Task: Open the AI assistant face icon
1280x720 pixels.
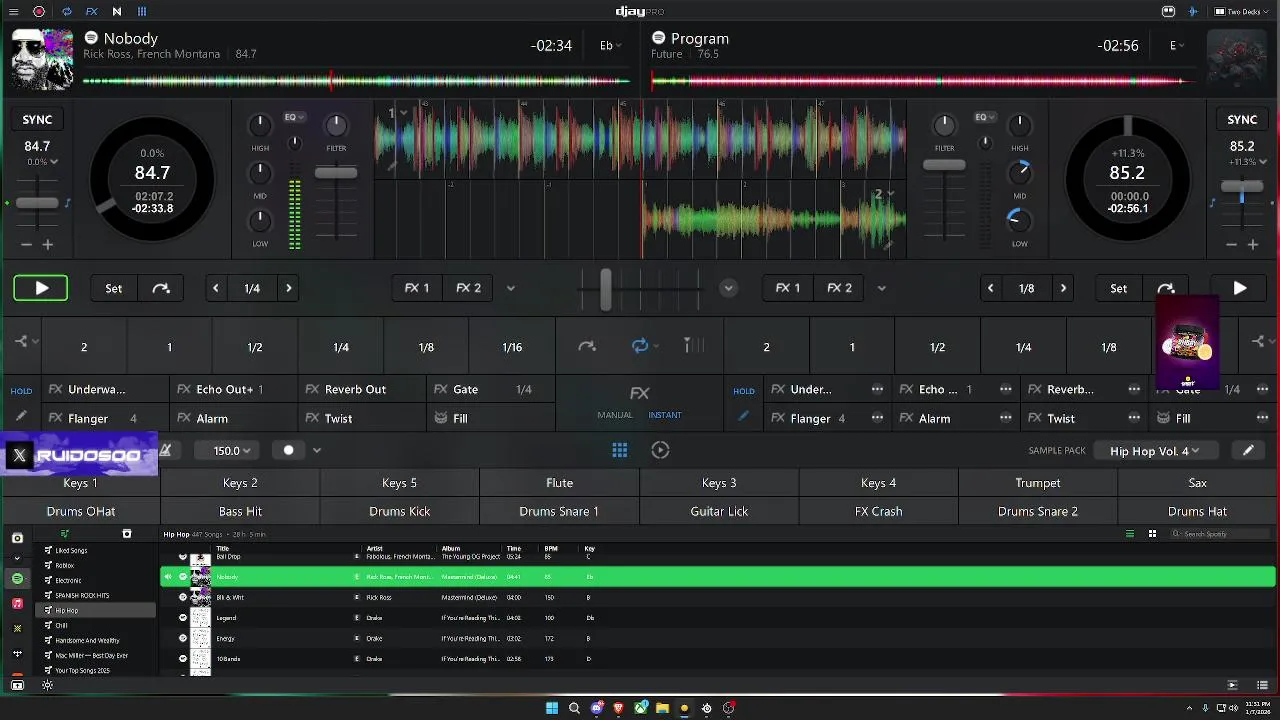Action: 1168,12
